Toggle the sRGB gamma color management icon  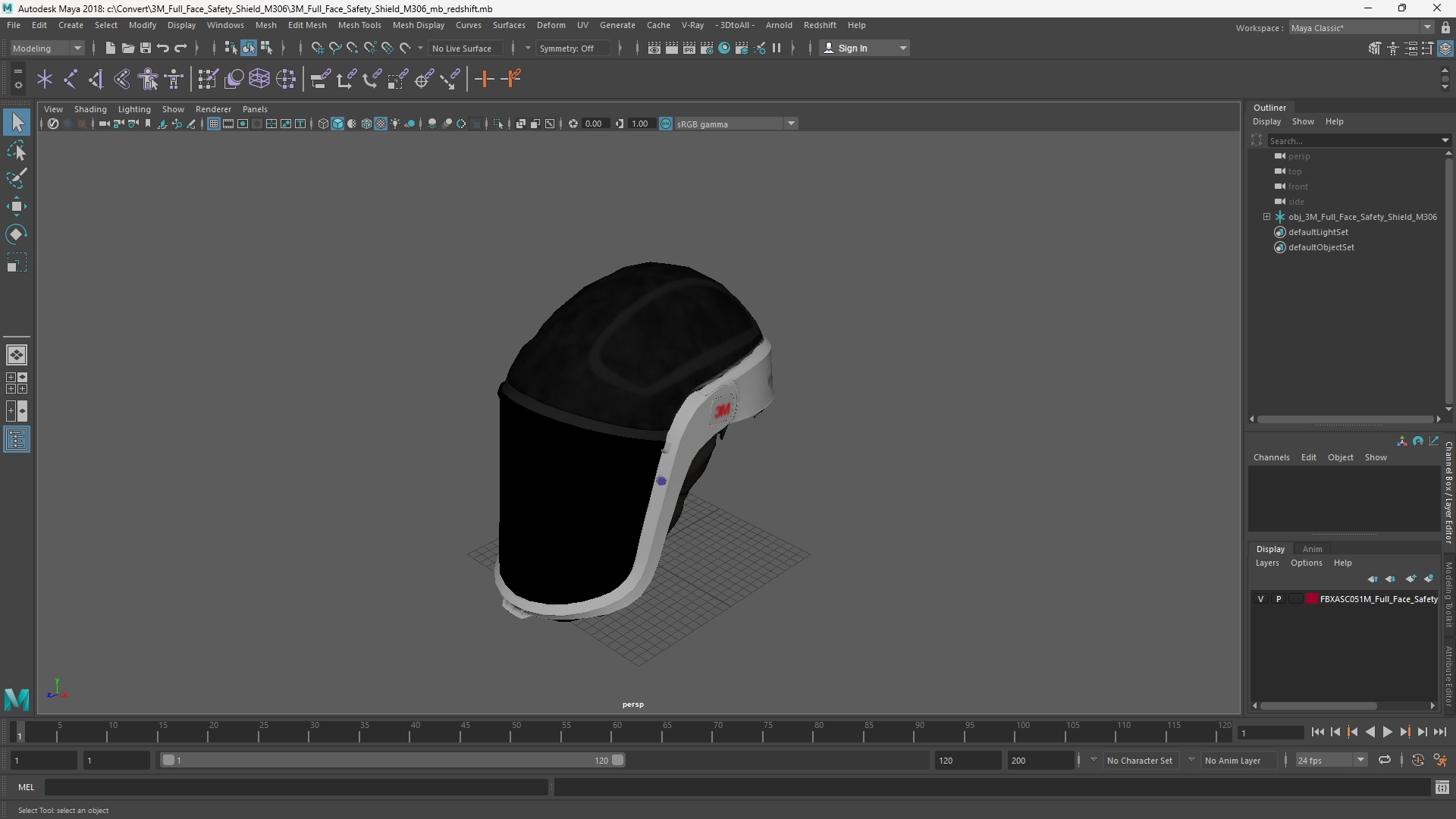pos(666,124)
